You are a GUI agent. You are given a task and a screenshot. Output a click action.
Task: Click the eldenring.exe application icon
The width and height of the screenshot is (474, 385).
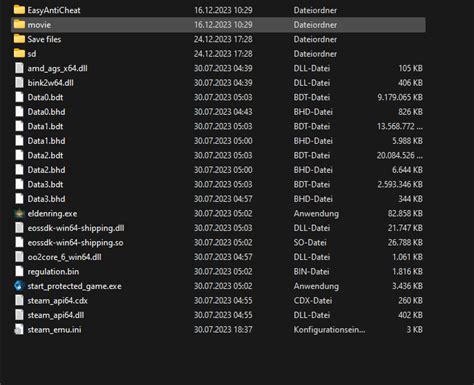pos(19,213)
